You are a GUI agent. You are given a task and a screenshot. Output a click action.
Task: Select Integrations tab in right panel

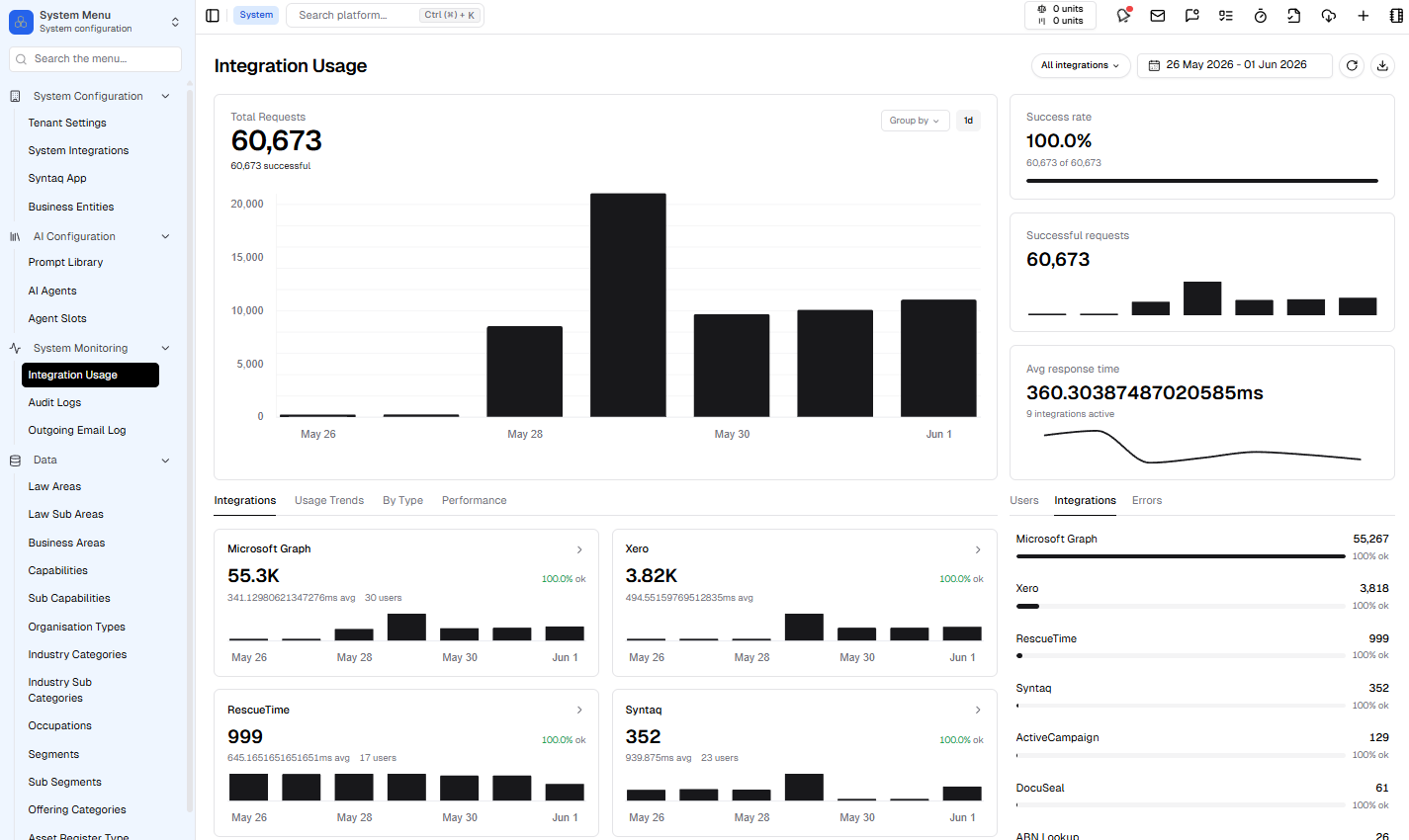(x=1085, y=500)
